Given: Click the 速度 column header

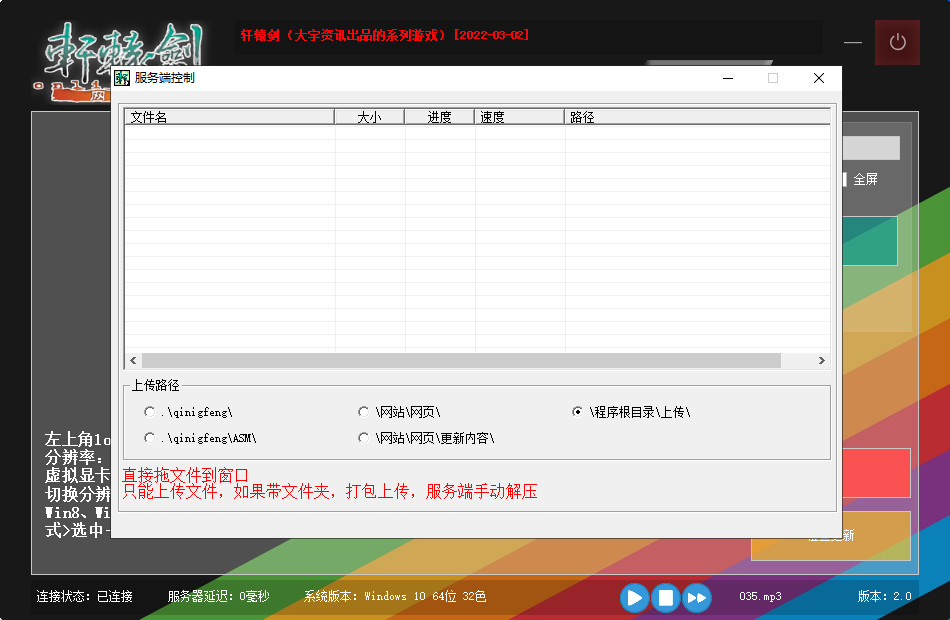Looking at the screenshot, I should coord(519,117).
